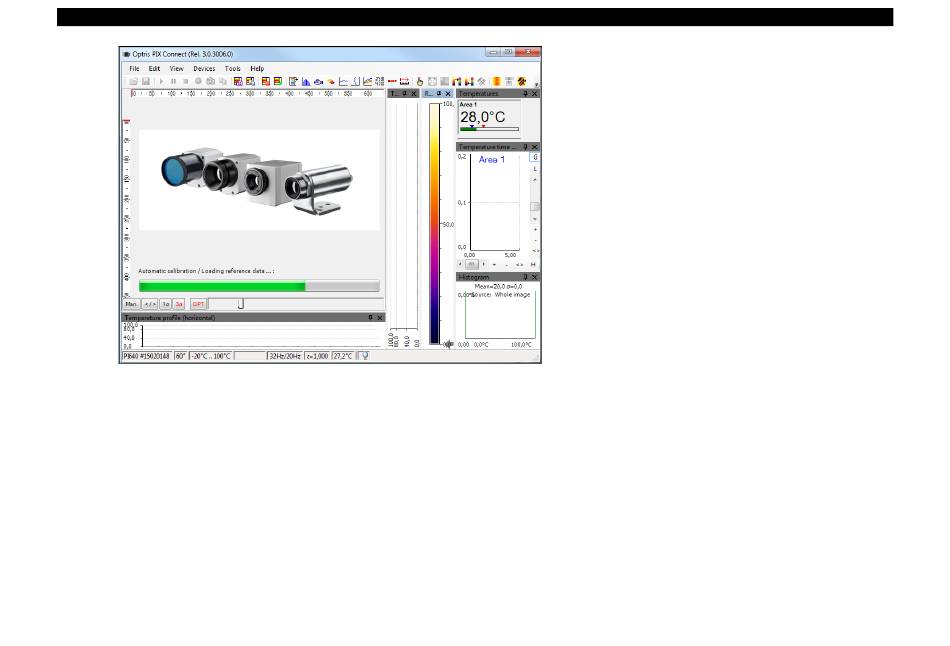Toggle the Man. scaling button
The height and width of the screenshot is (646, 950).
pos(131,303)
